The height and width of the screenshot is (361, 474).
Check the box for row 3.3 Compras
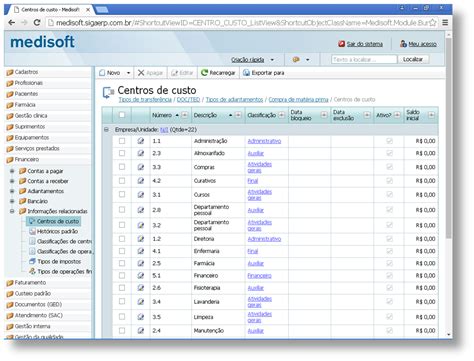pyautogui.click(x=122, y=167)
